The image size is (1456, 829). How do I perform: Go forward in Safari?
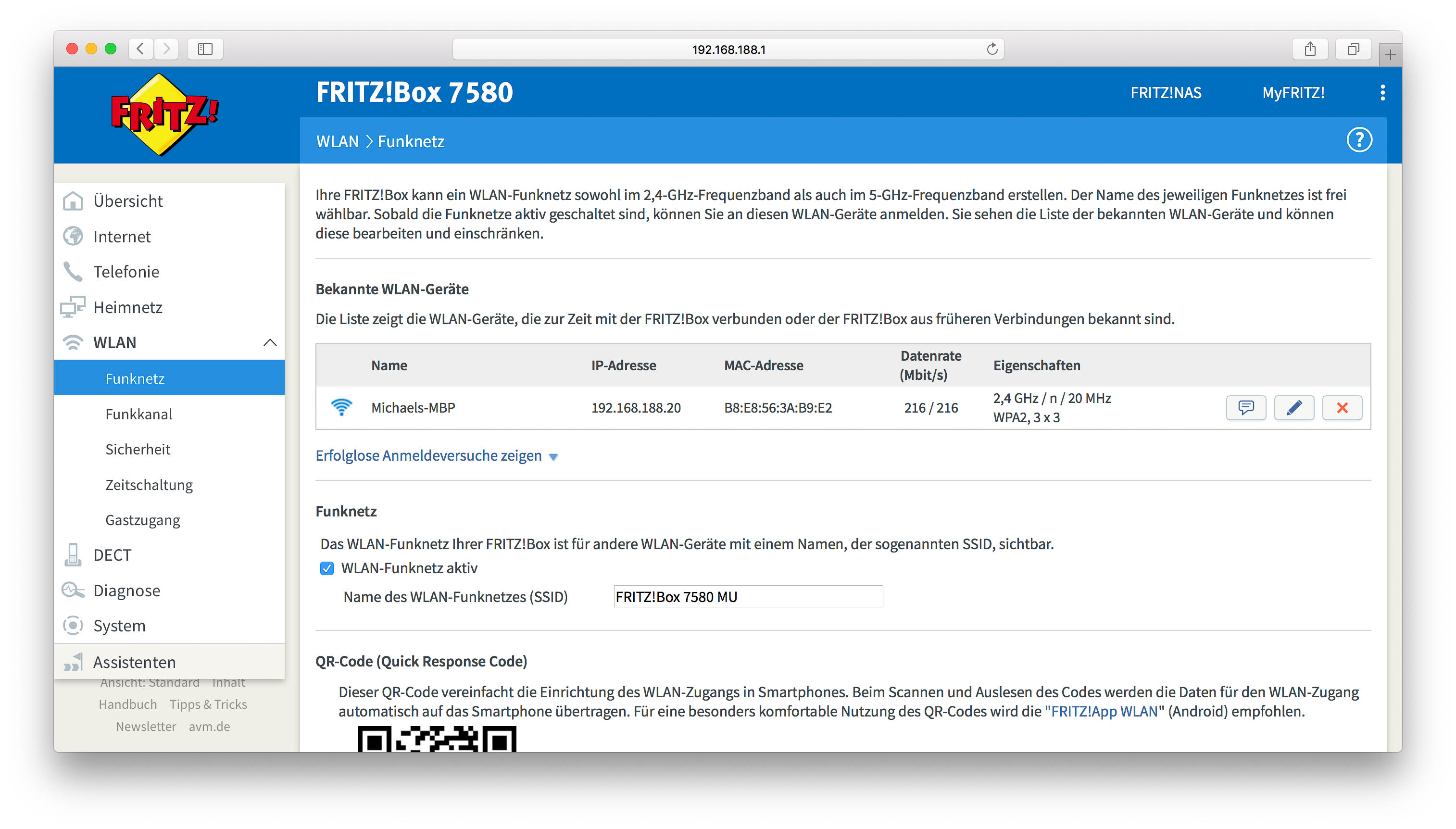[x=165, y=49]
